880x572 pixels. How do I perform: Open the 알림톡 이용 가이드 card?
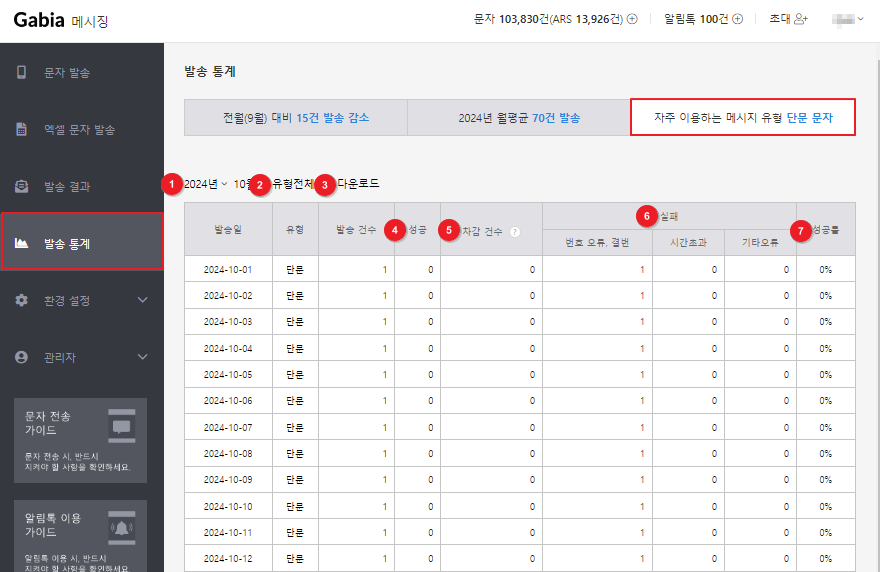pyautogui.click(x=80, y=536)
